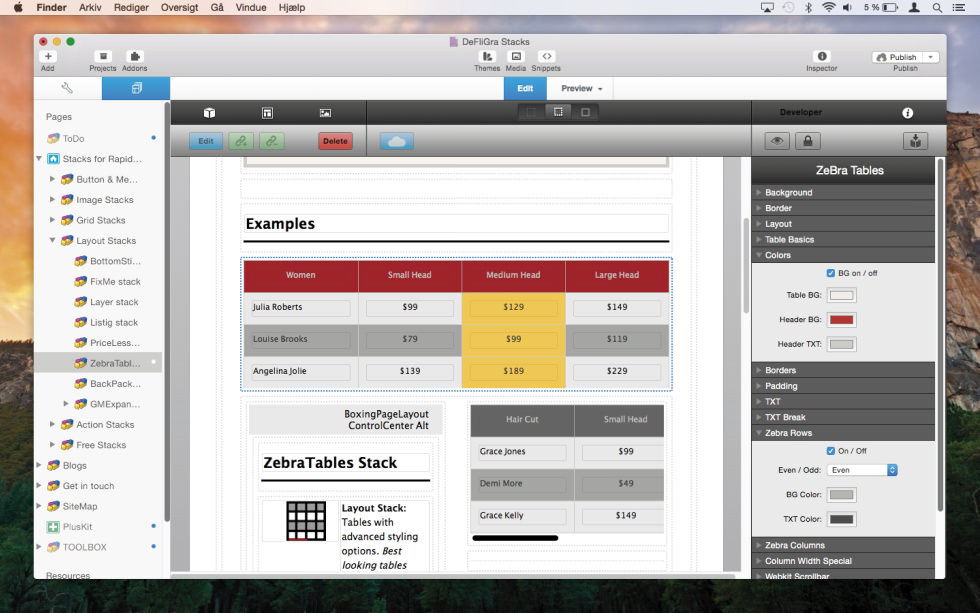
Task: Select the dashed-outline view mode icon
Action: tap(558, 112)
